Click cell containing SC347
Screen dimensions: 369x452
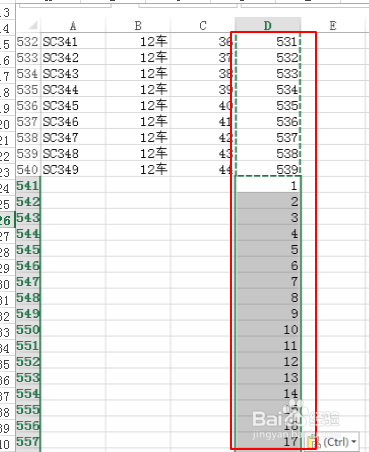point(73,137)
